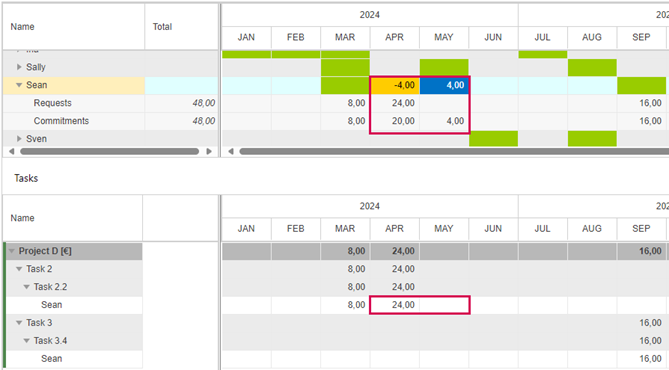Click Commitments September value 16,00
Viewport: 669px width, 370px height.
pos(650,121)
